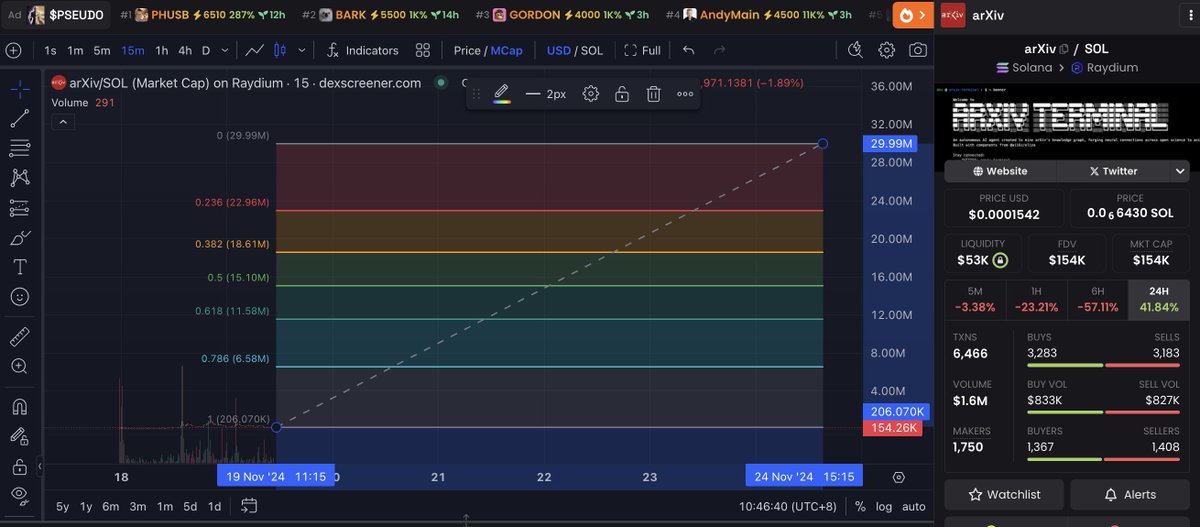Select the 1m timeframe

point(75,50)
